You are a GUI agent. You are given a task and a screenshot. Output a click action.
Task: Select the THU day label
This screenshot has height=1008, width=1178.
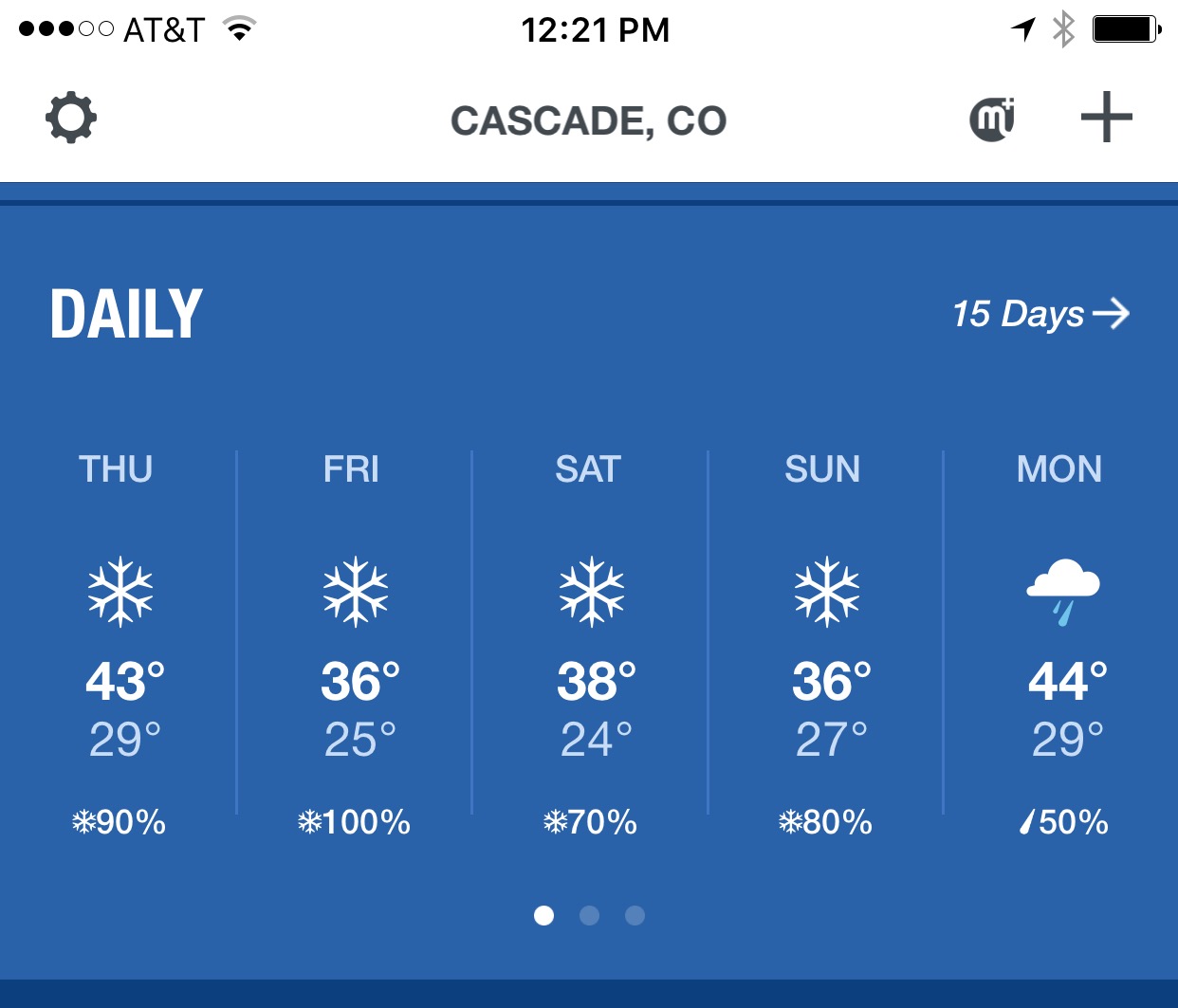tap(116, 469)
